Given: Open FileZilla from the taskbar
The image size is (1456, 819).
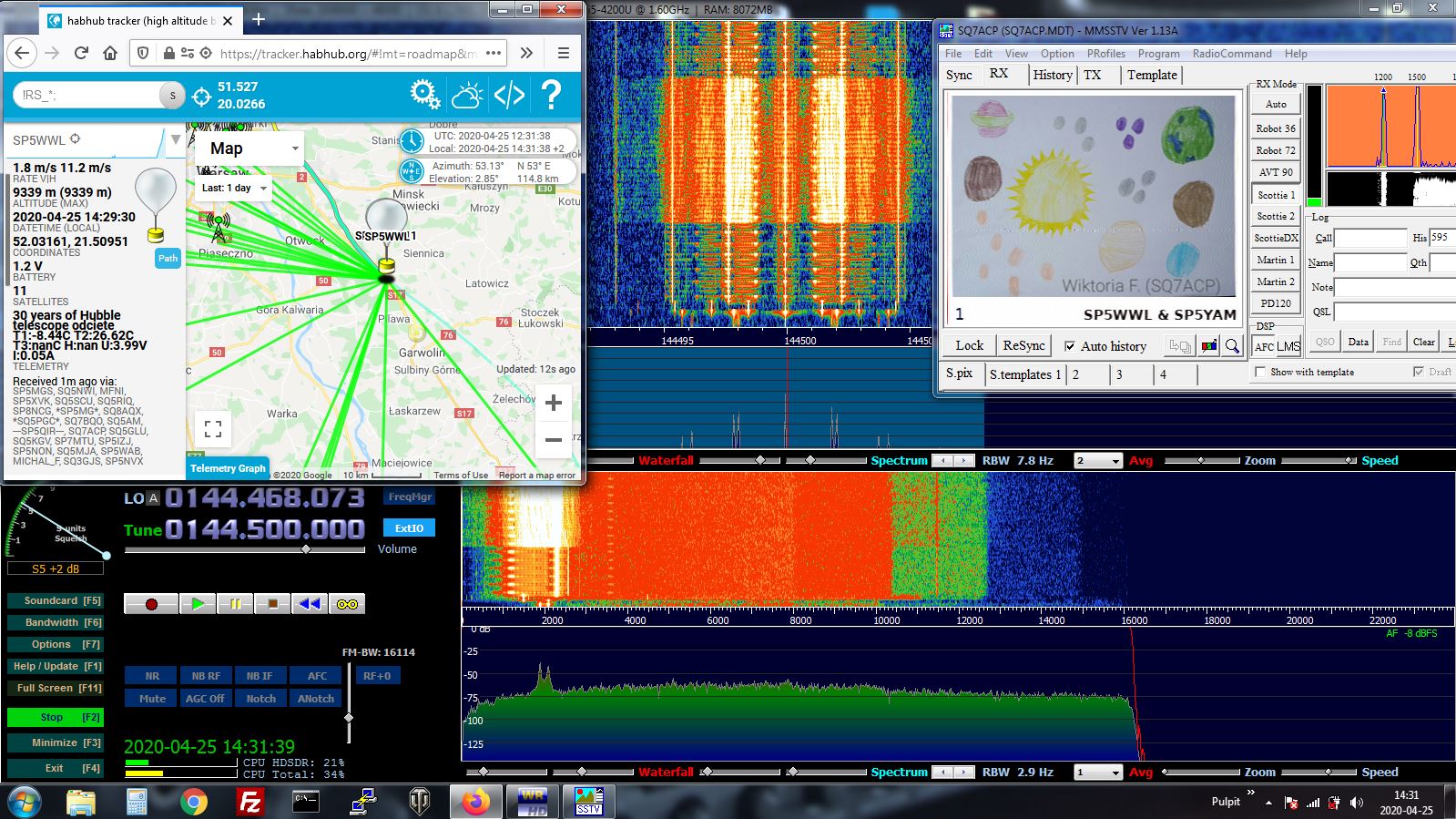Looking at the screenshot, I should pos(249,802).
